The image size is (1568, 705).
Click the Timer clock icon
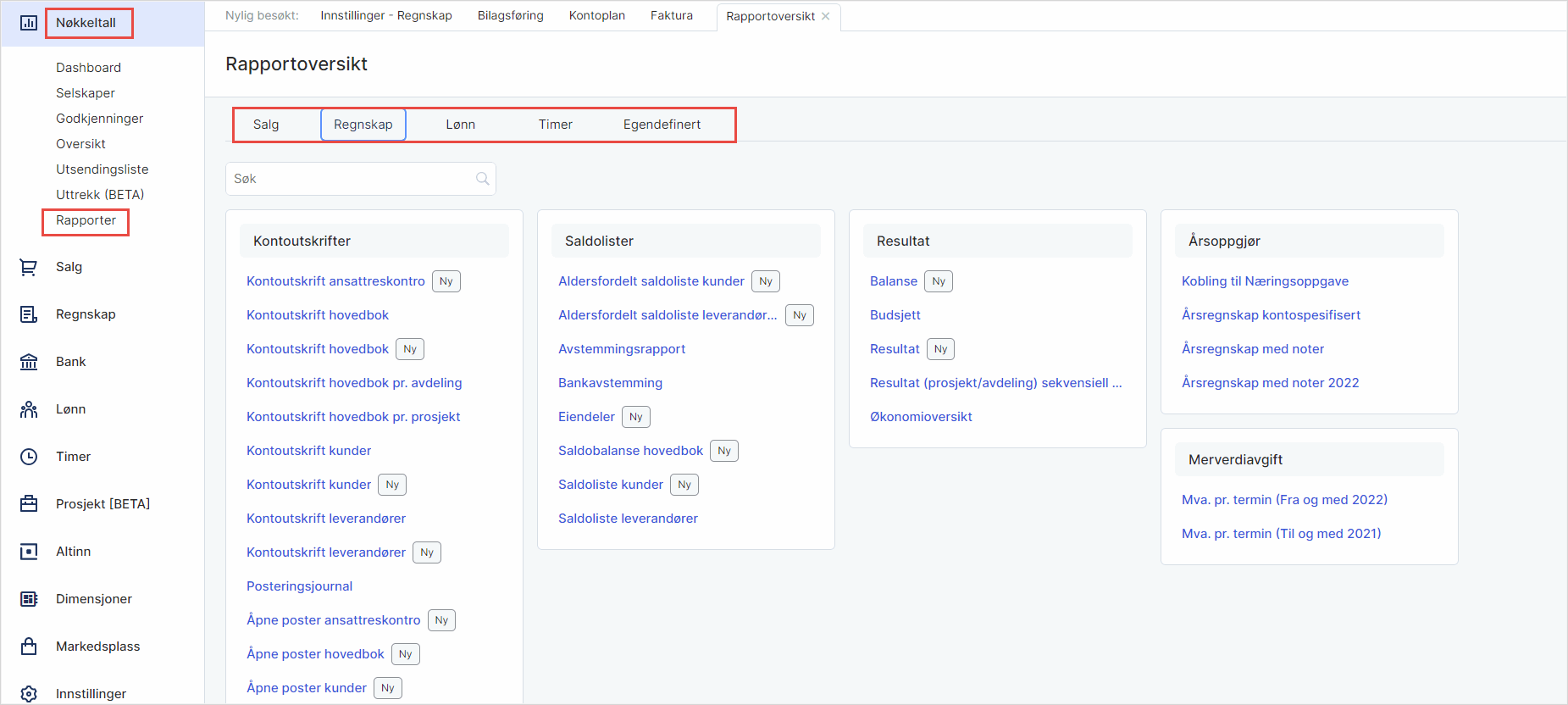click(29, 457)
